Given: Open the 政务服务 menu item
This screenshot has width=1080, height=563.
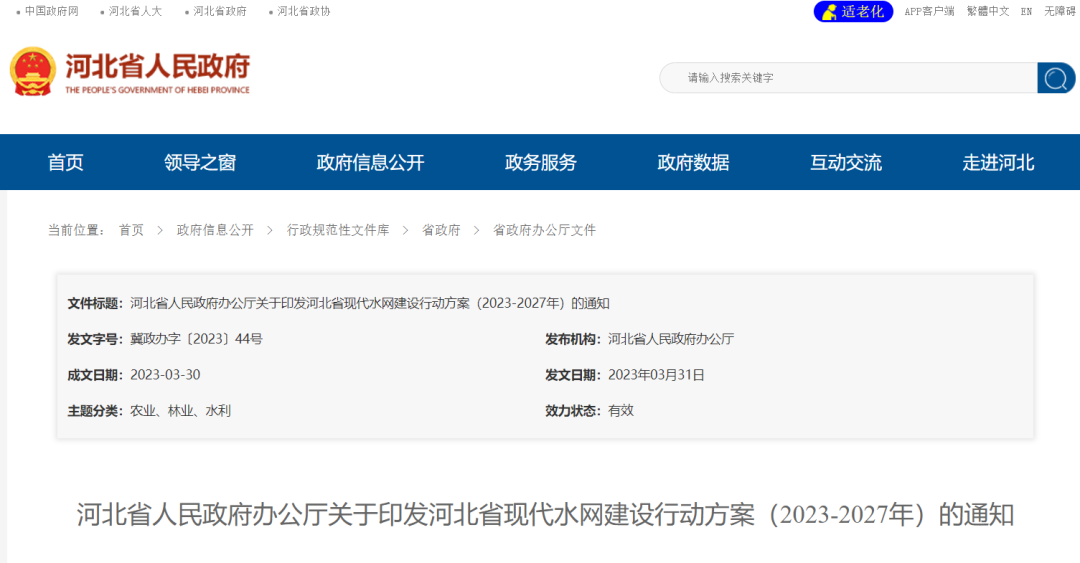Looking at the screenshot, I should click(541, 163).
